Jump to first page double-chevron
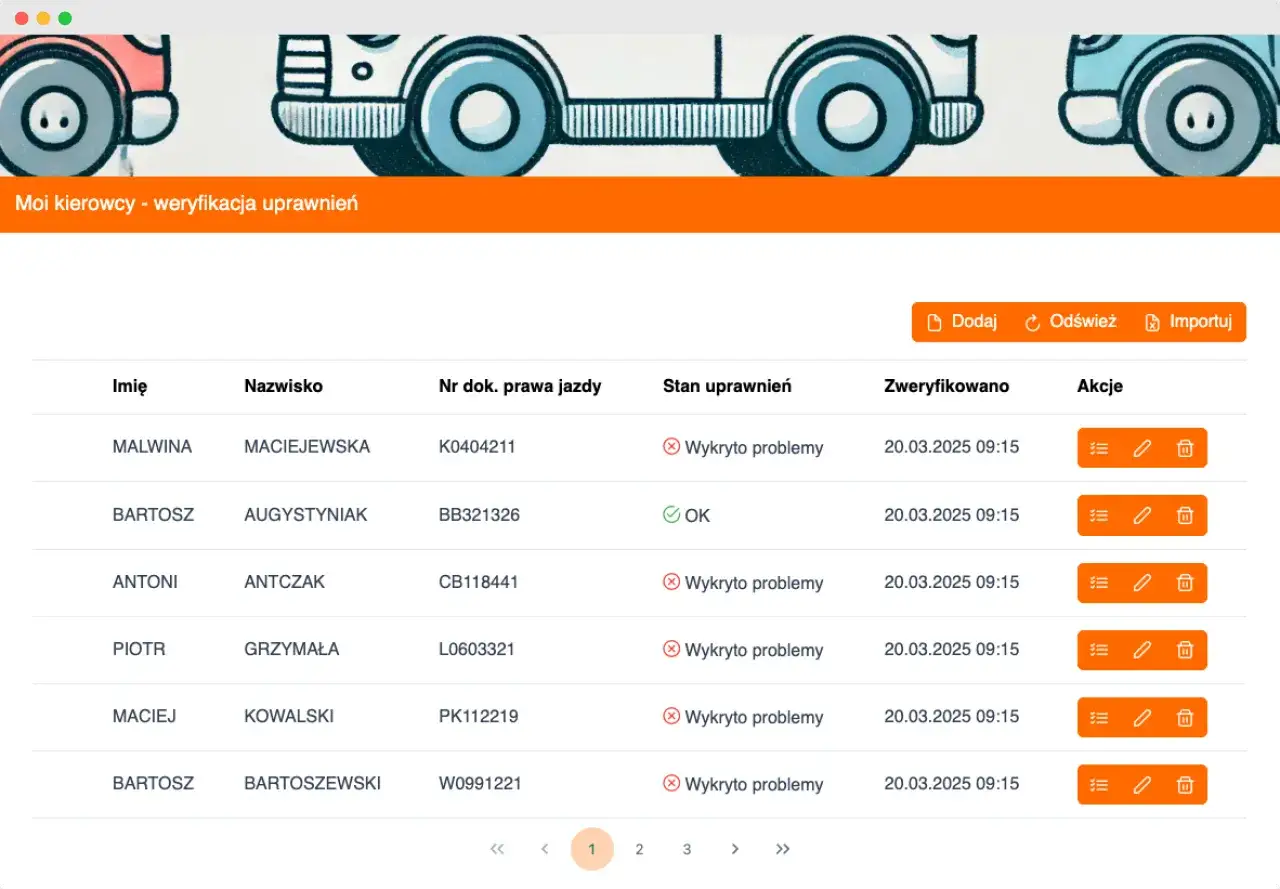Viewport: 1280px width, 889px height. tap(497, 849)
